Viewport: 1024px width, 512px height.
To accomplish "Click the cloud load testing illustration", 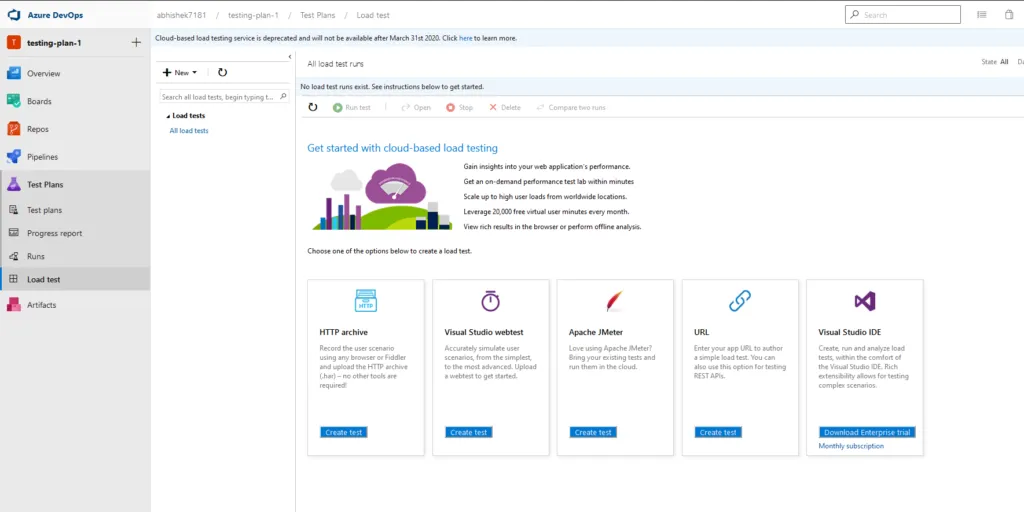I will 382,197.
